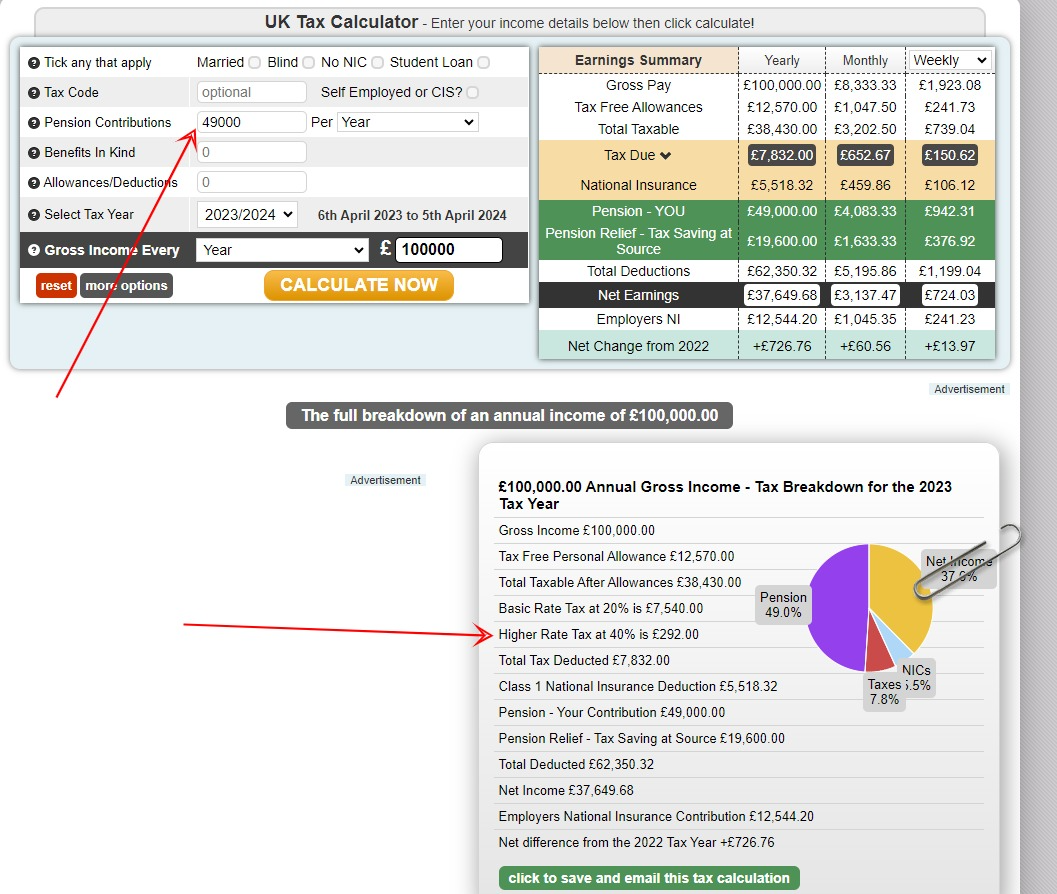Expand the Tax Due chevron row
The width and height of the screenshot is (1057, 894).
click(665, 156)
